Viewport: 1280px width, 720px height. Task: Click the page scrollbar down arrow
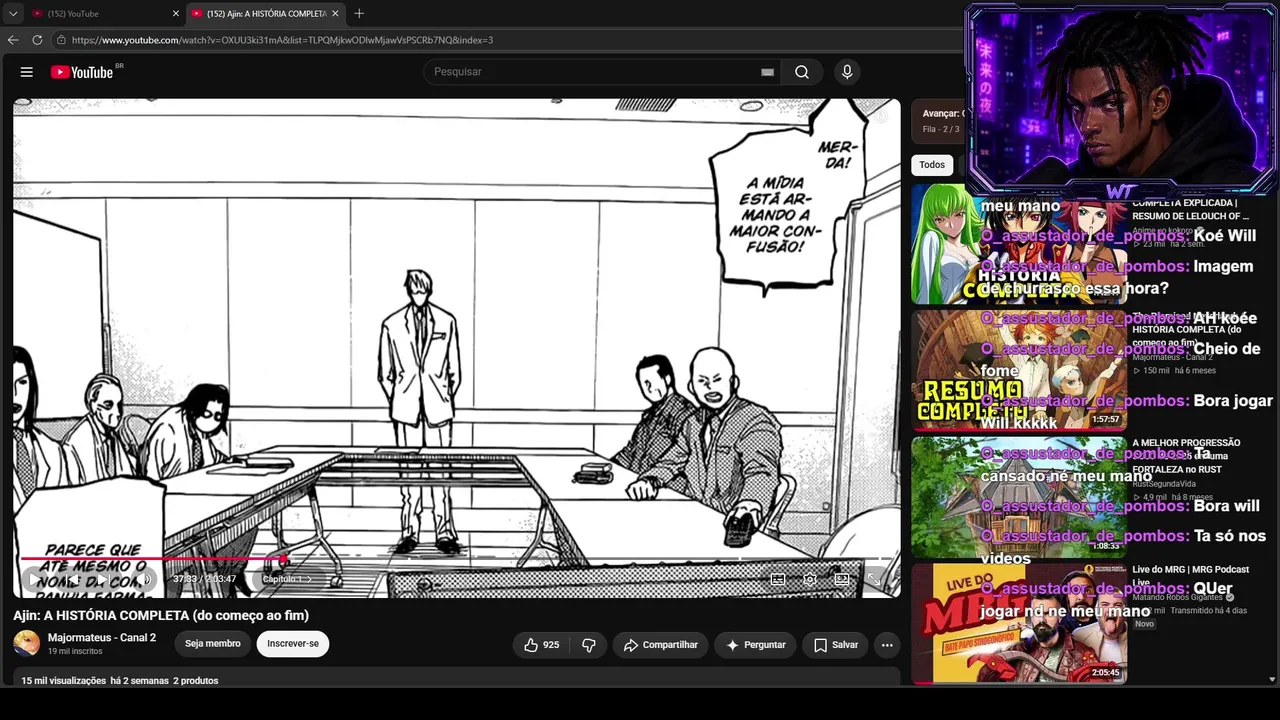(x=1272, y=680)
